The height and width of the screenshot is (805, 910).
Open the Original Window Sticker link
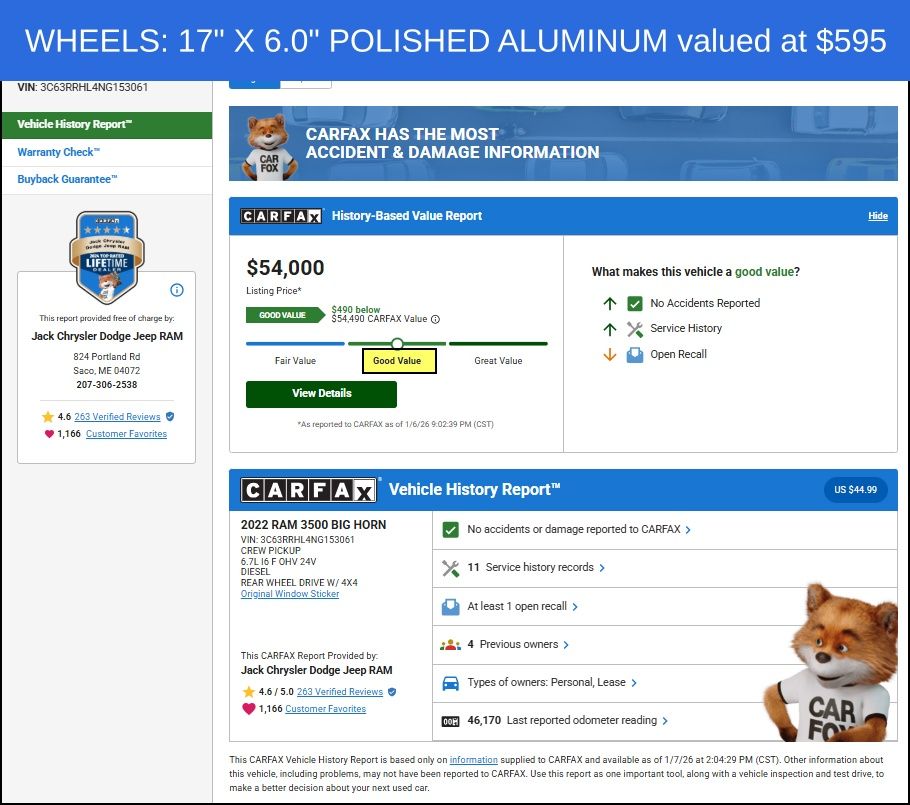290,594
